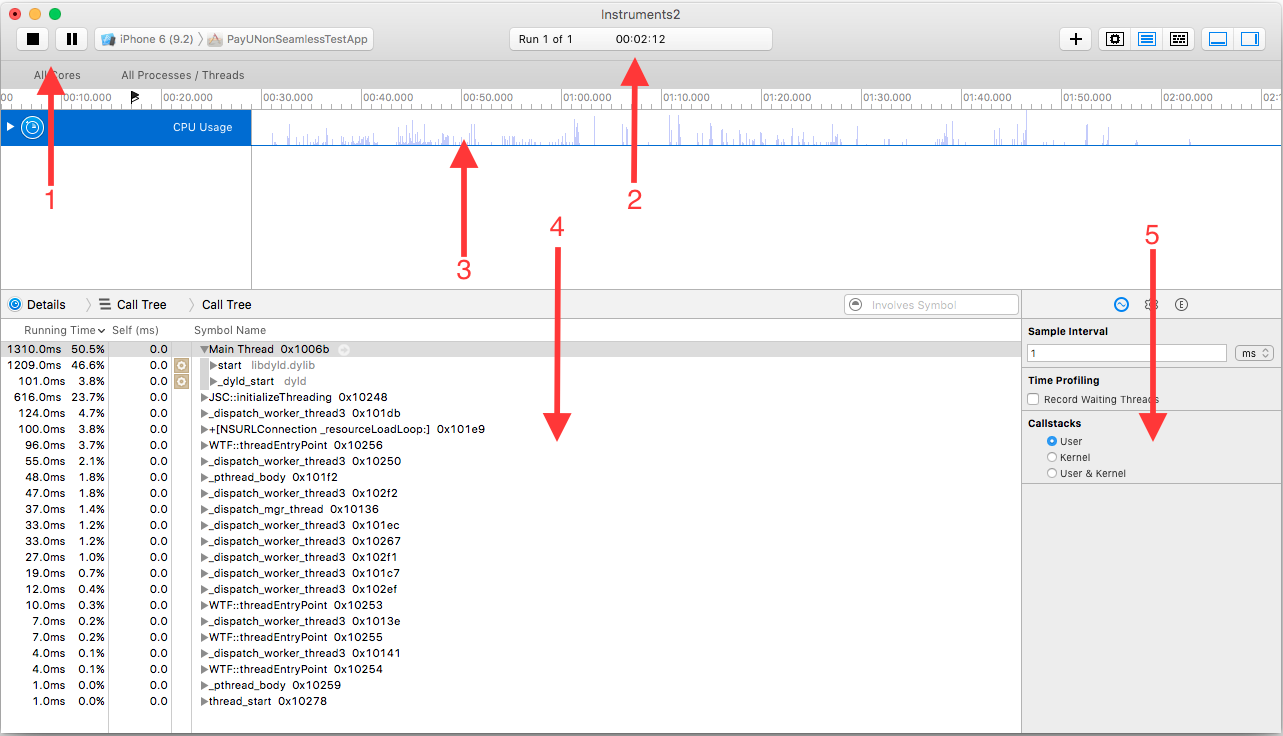1283x736 pixels.
Task: Open the ms sample interval unit dropdown
Action: [1254, 353]
